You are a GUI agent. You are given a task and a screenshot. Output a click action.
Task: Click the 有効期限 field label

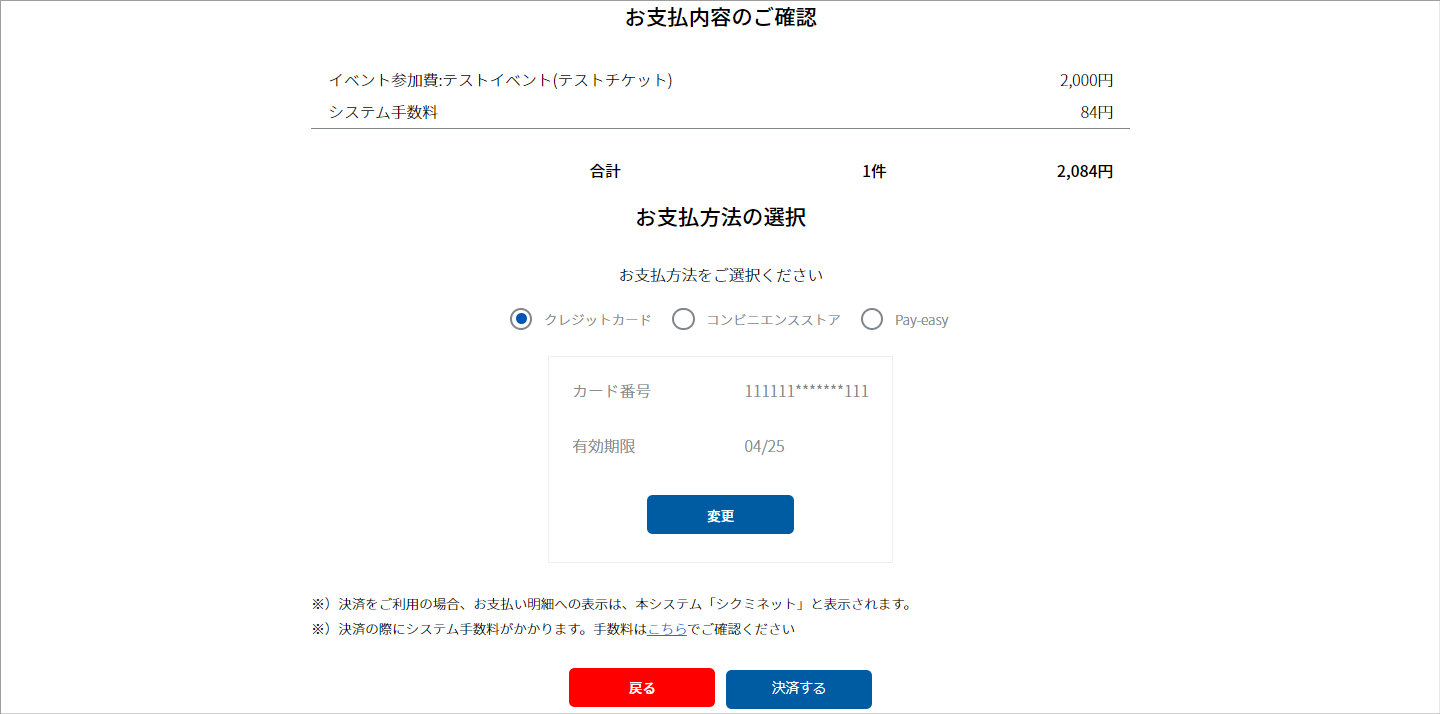(604, 446)
